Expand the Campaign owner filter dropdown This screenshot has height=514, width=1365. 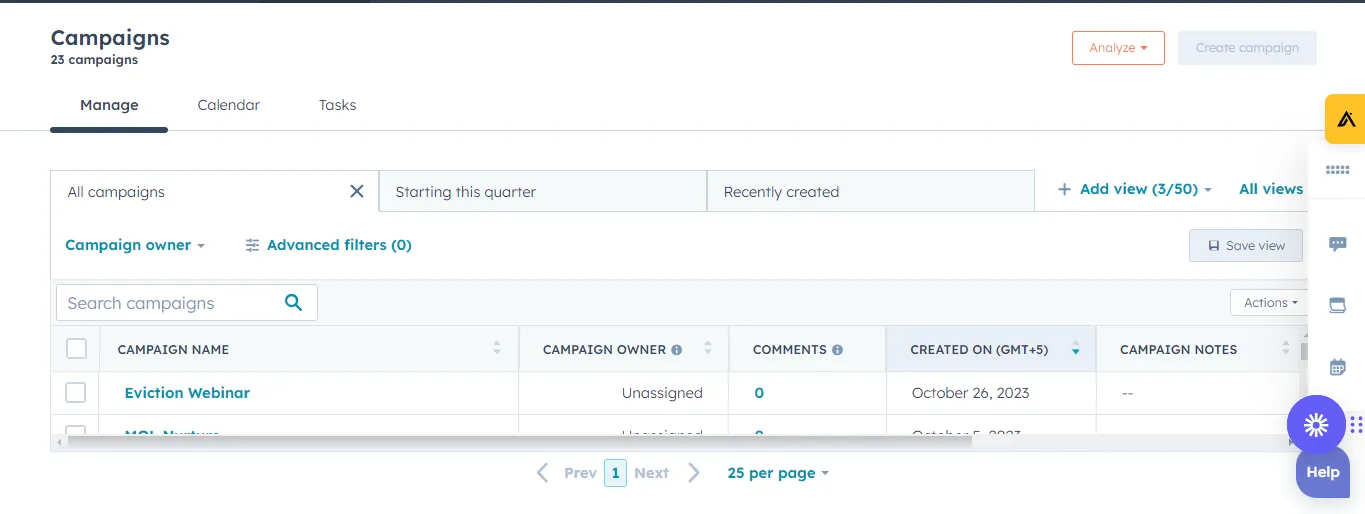(x=134, y=245)
